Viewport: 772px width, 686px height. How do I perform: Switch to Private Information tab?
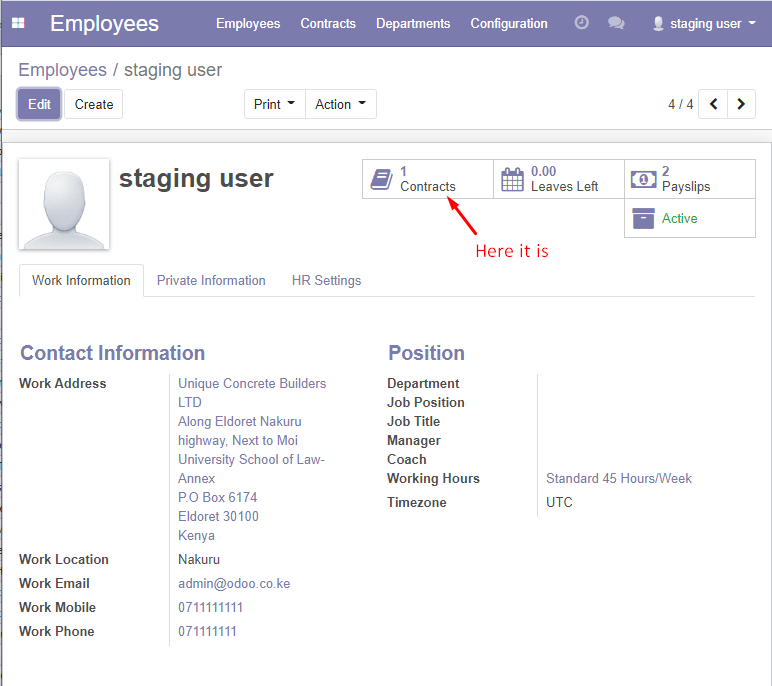(x=211, y=280)
